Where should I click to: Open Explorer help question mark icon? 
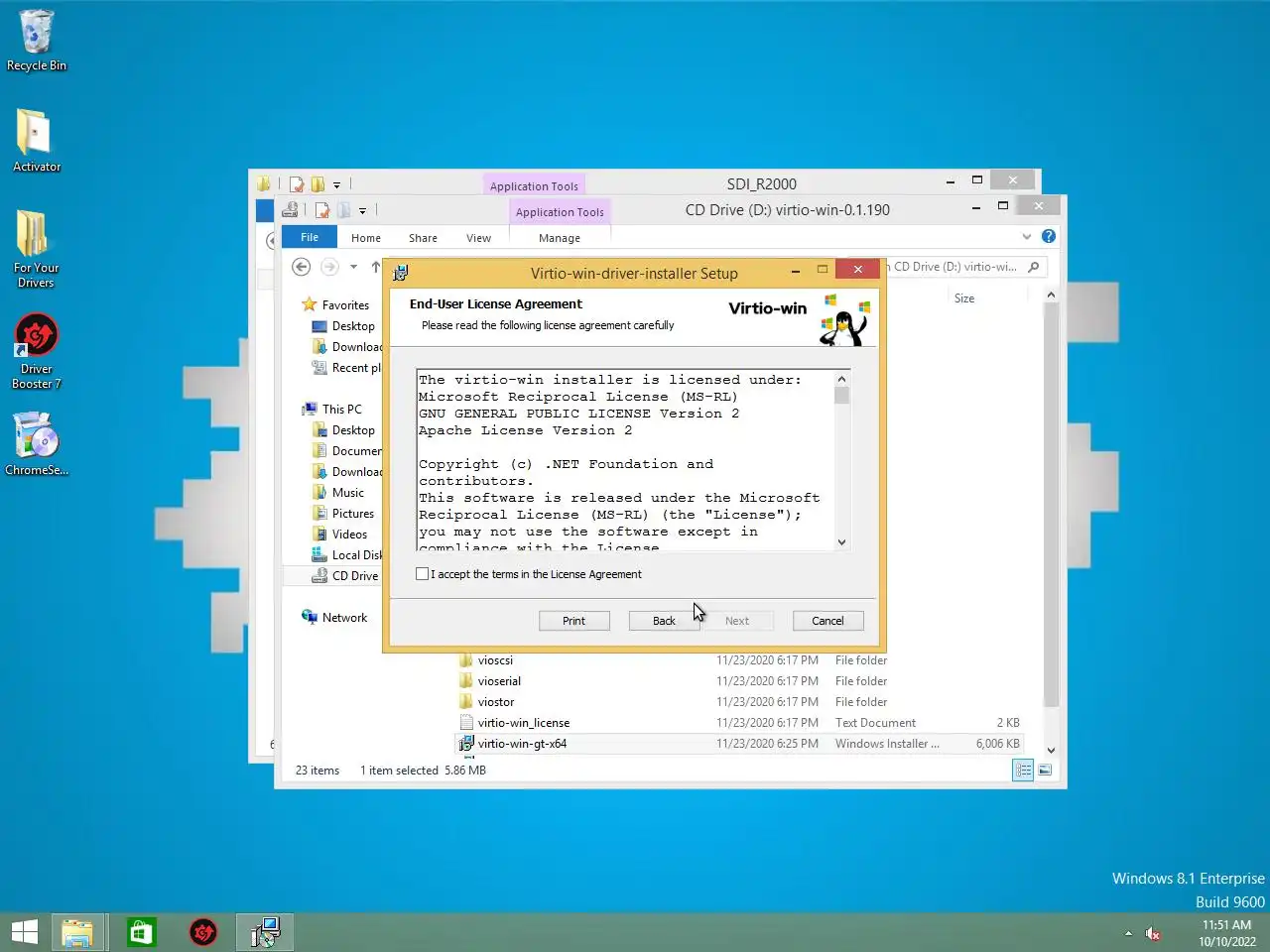(x=1049, y=236)
